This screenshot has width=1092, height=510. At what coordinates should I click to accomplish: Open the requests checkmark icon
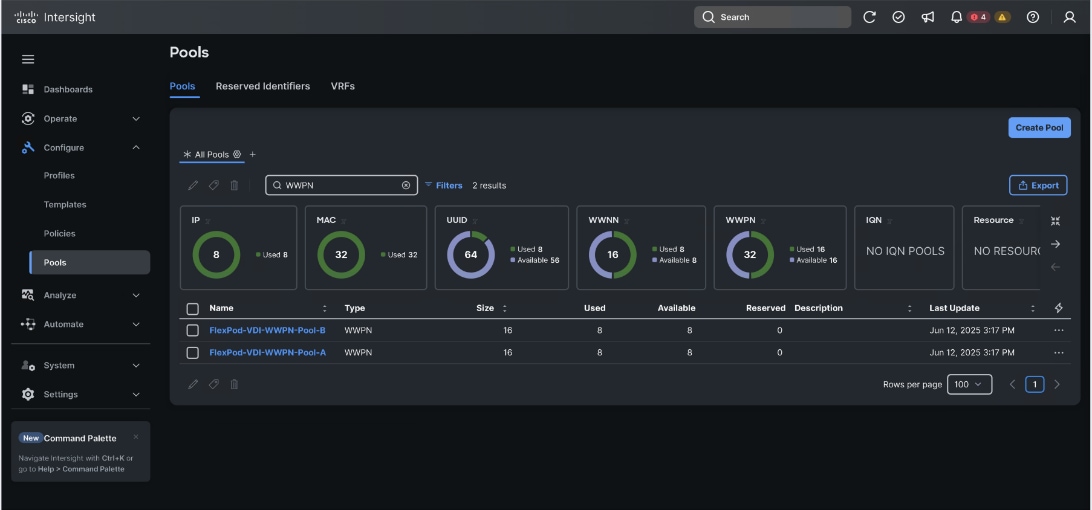click(898, 17)
